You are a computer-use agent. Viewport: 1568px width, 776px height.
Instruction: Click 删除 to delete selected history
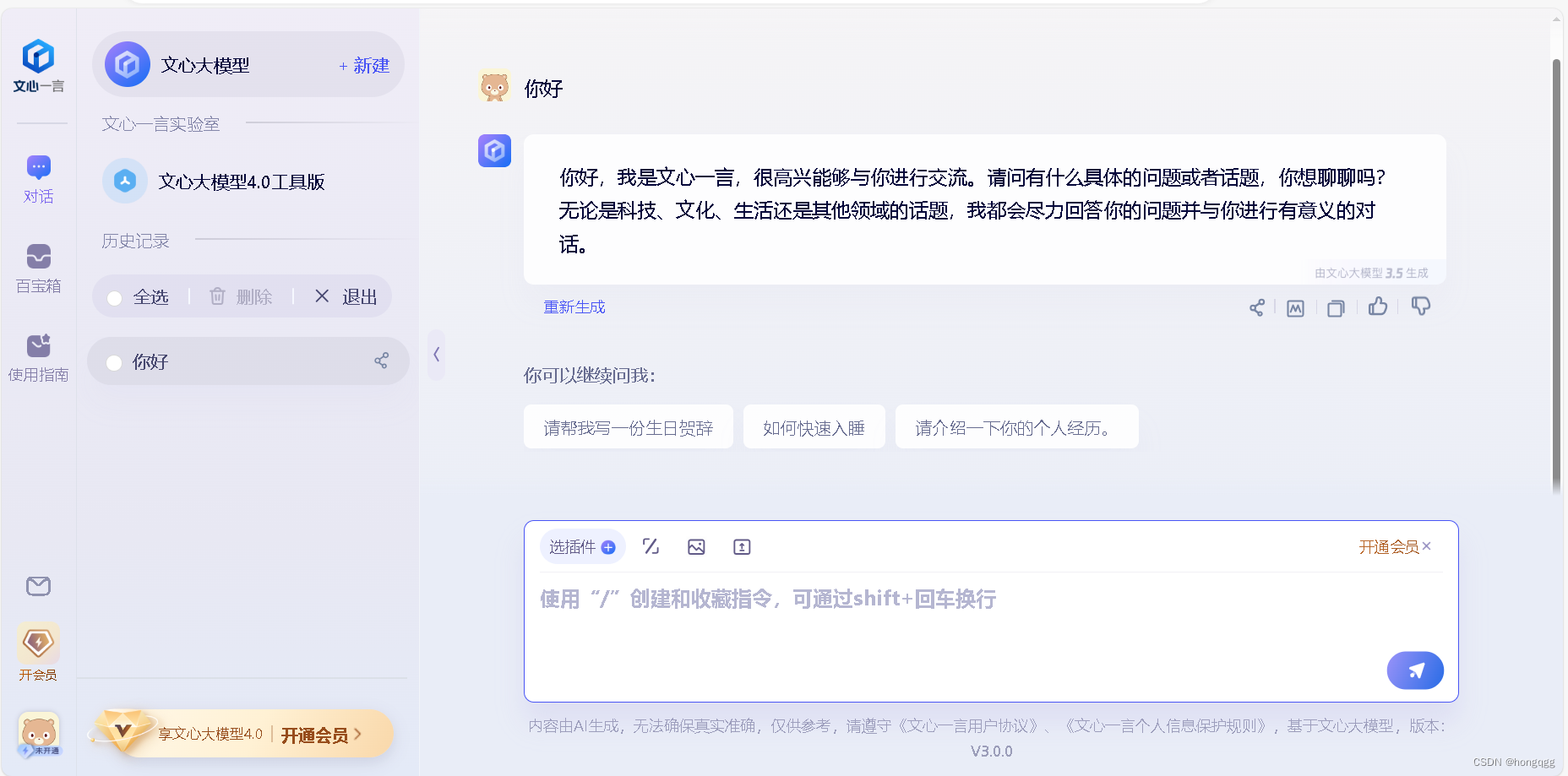pos(241,296)
